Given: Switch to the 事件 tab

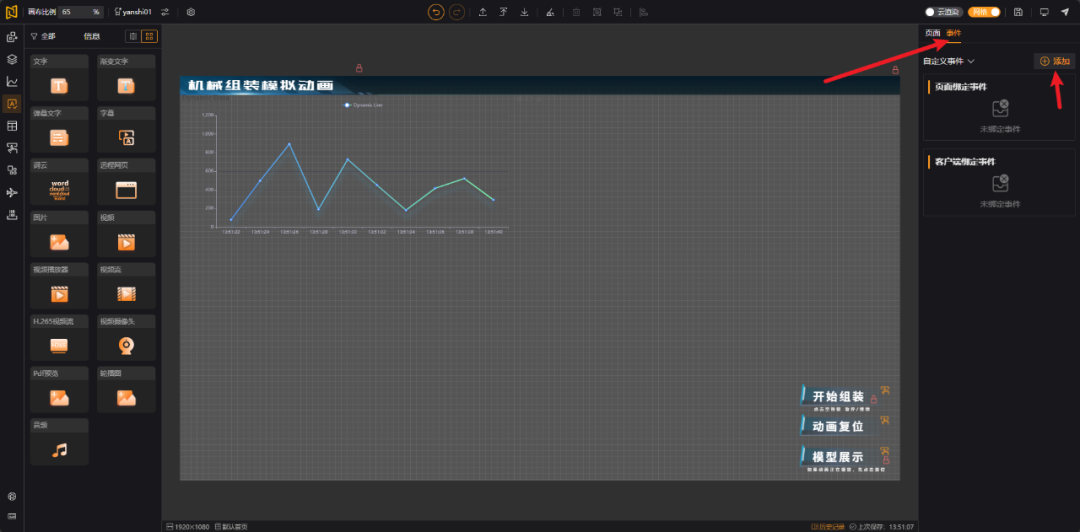Looking at the screenshot, I should point(953,33).
